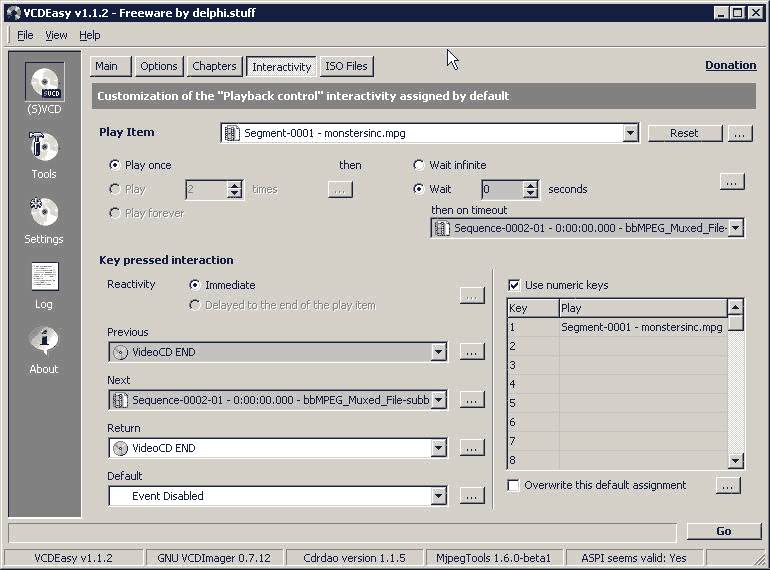Increase the wait seconds spinner
The height and width of the screenshot is (570, 770).
pyautogui.click(x=530, y=185)
